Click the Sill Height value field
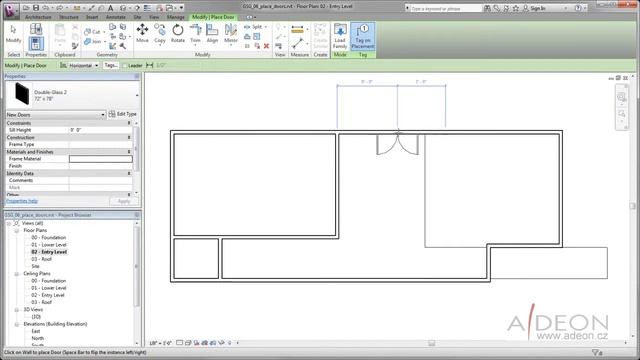The image size is (640, 360). coord(101,130)
